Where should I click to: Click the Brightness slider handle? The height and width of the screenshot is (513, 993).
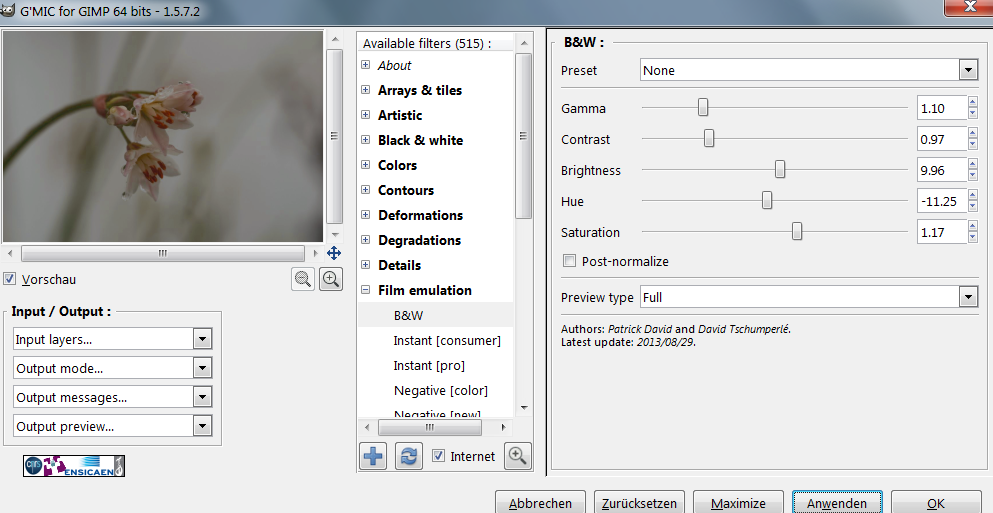tap(780, 169)
